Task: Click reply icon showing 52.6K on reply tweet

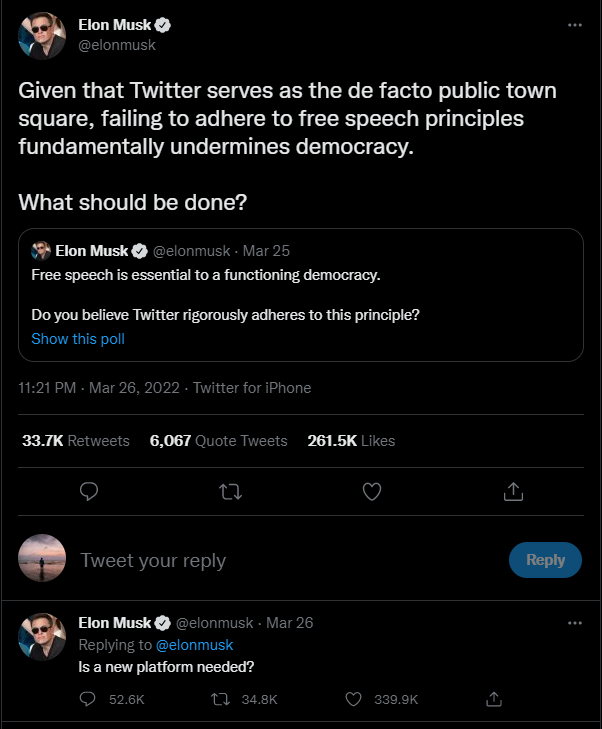Action: pos(88,700)
